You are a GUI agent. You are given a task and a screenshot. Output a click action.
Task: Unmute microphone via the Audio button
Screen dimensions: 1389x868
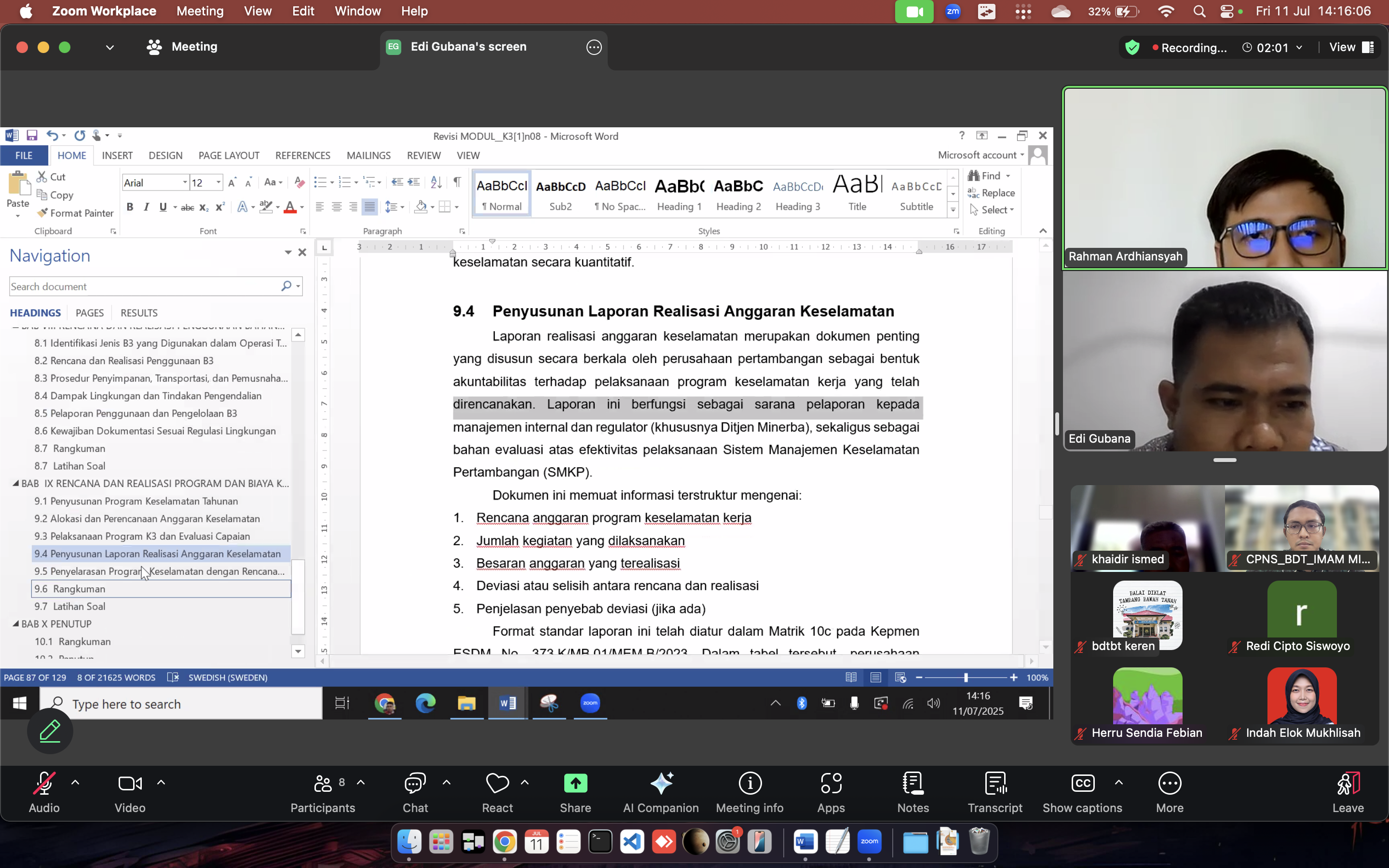tap(44, 792)
